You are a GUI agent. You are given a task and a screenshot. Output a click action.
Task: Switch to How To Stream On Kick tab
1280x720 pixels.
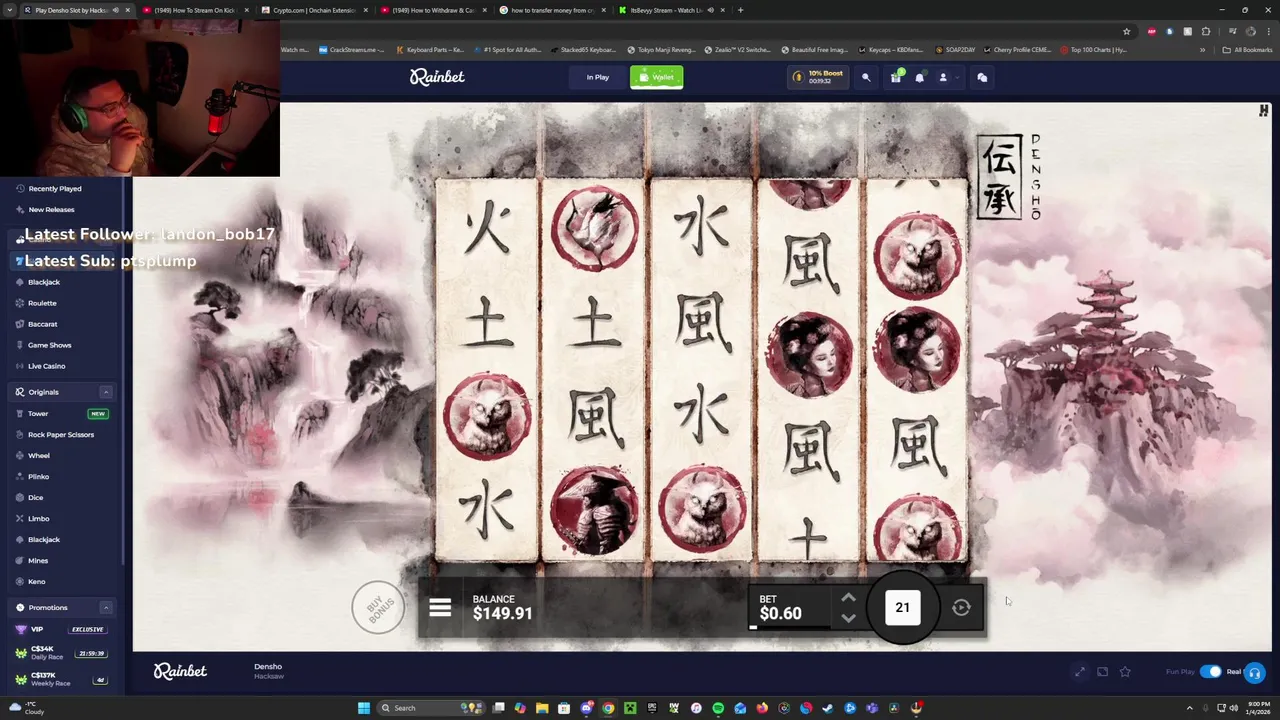click(194, 10)
